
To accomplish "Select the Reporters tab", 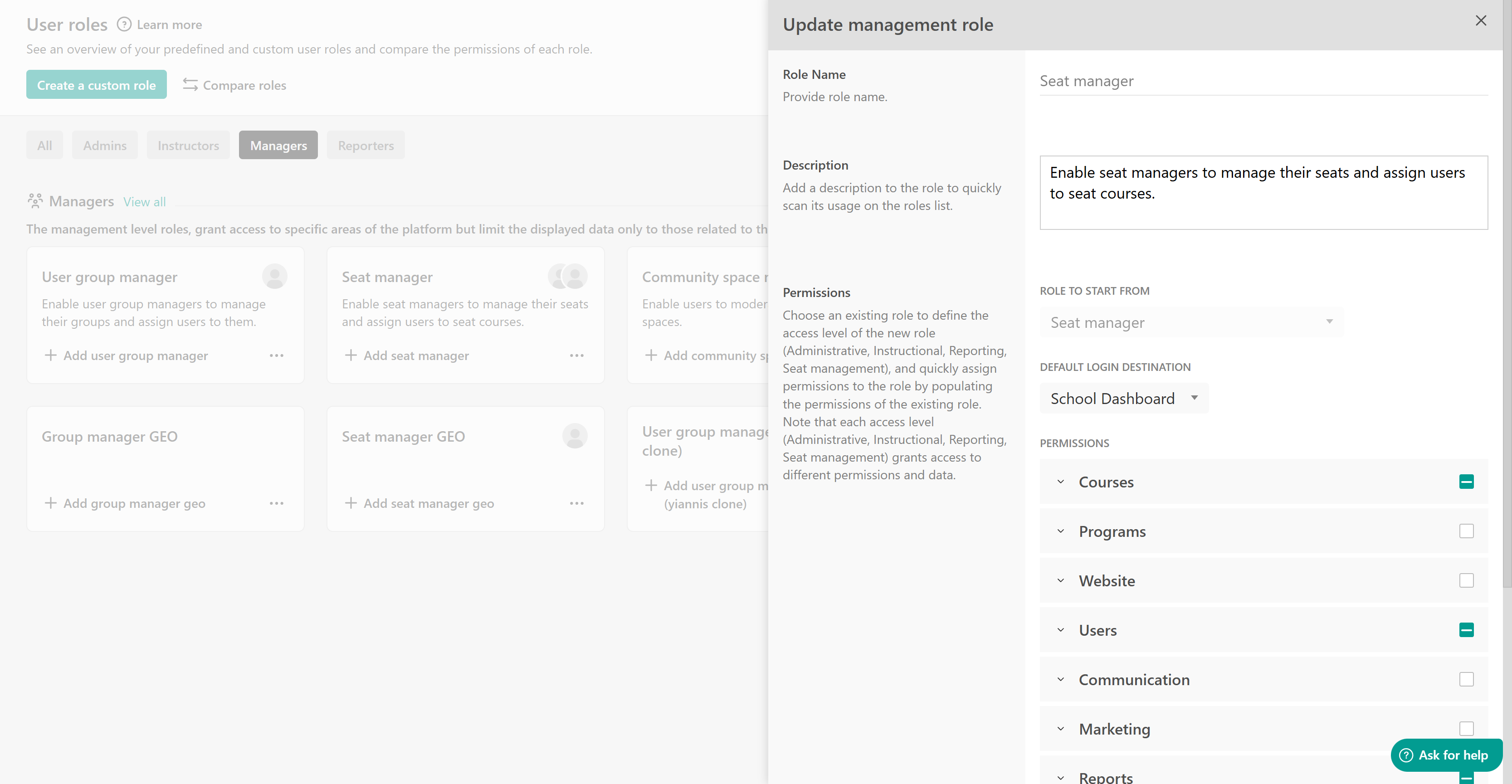I will [365, 146].
